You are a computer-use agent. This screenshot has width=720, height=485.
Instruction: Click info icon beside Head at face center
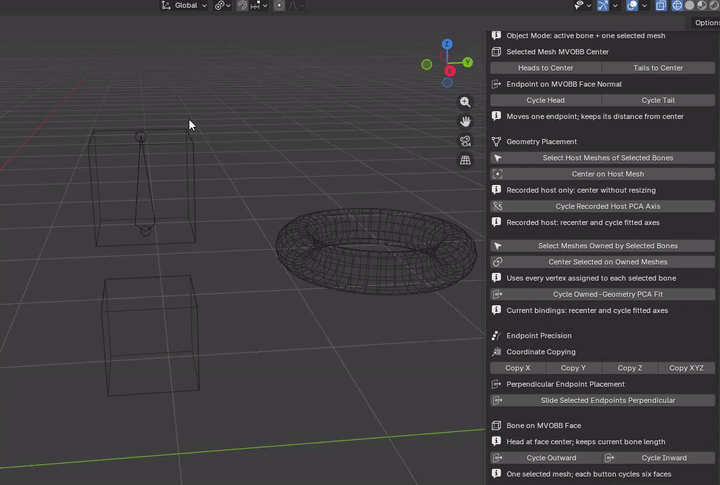point(496,441)
